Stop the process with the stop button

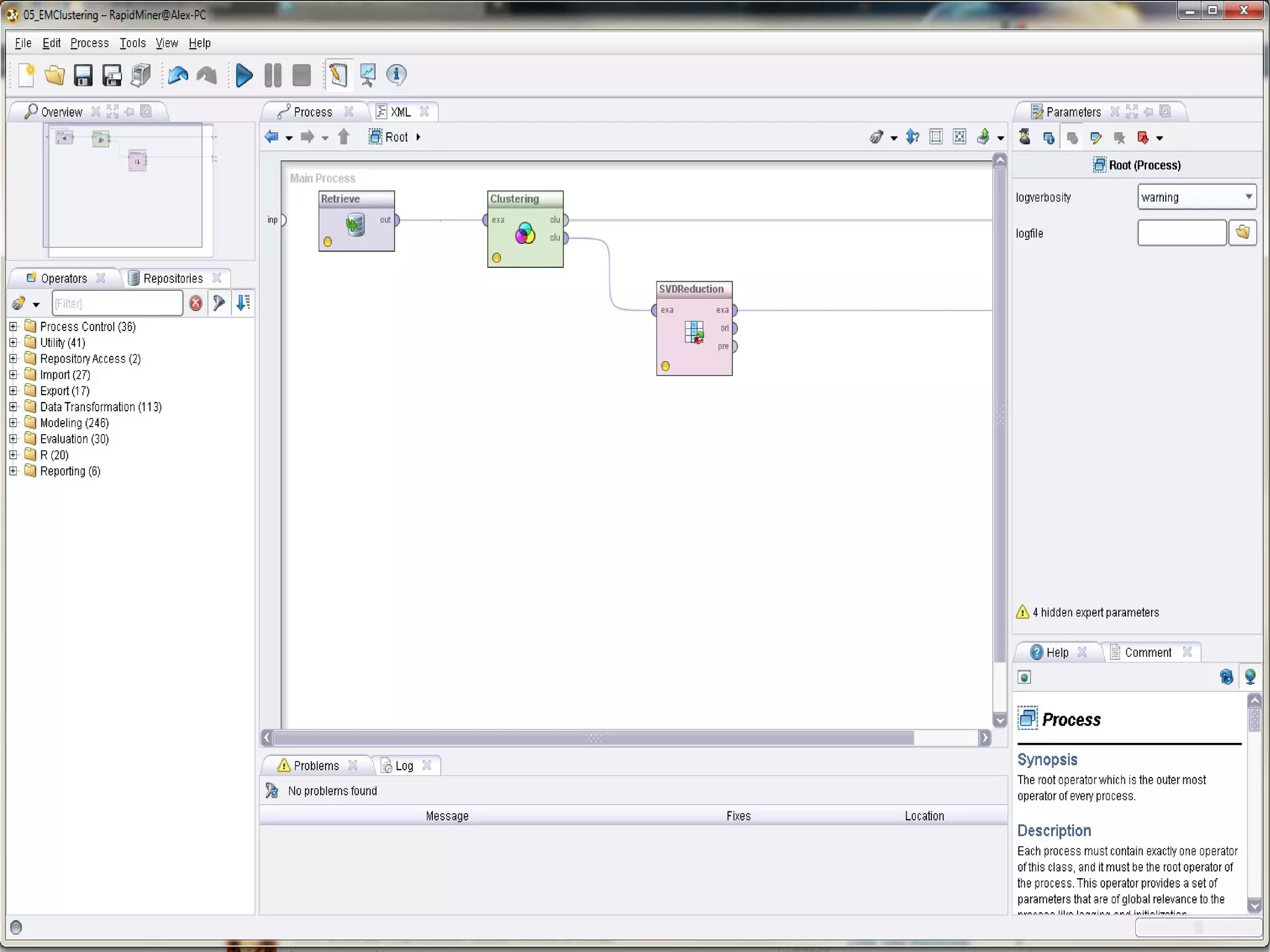pyautogui.click(x=301, y=75)
